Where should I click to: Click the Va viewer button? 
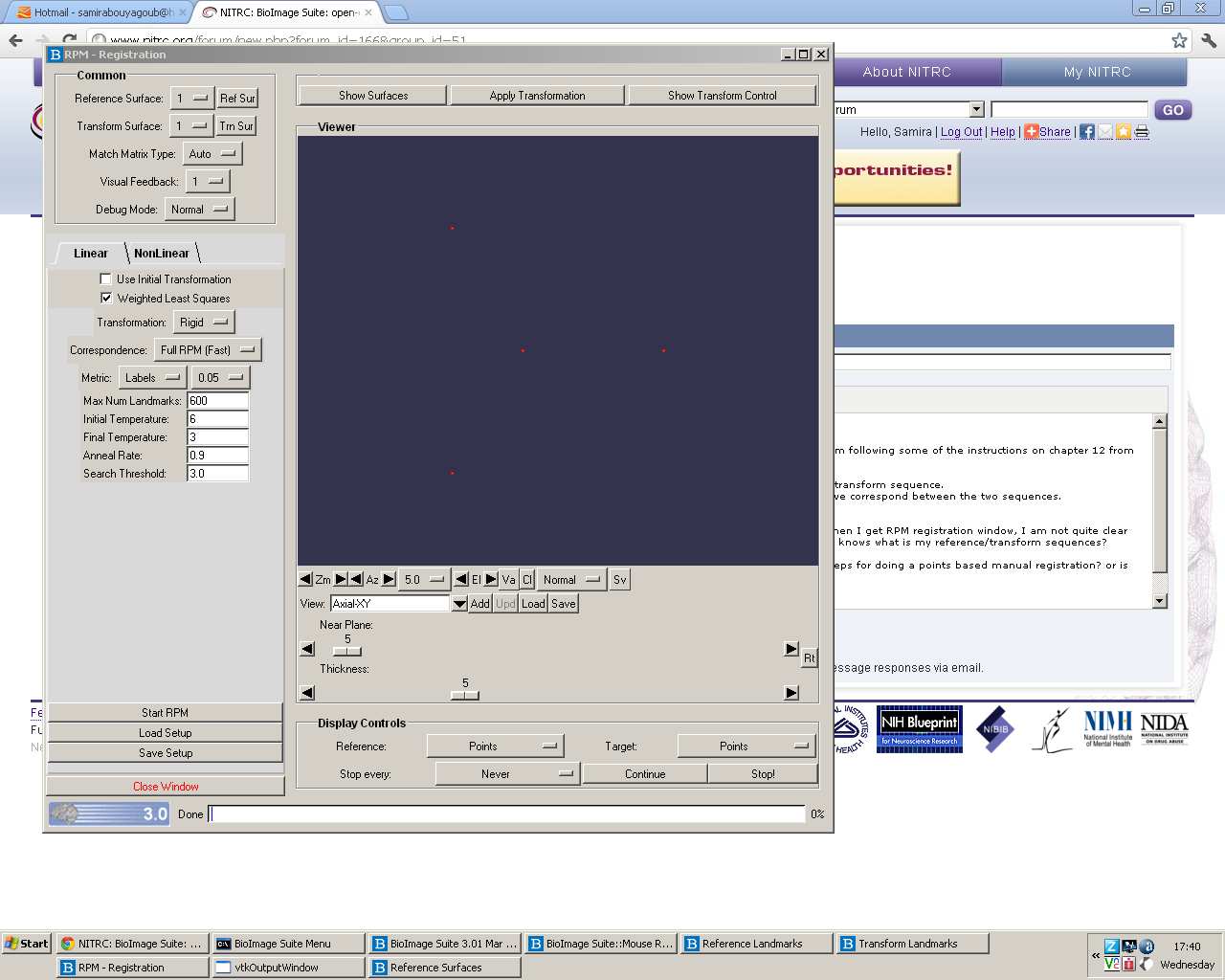point(509,580)
